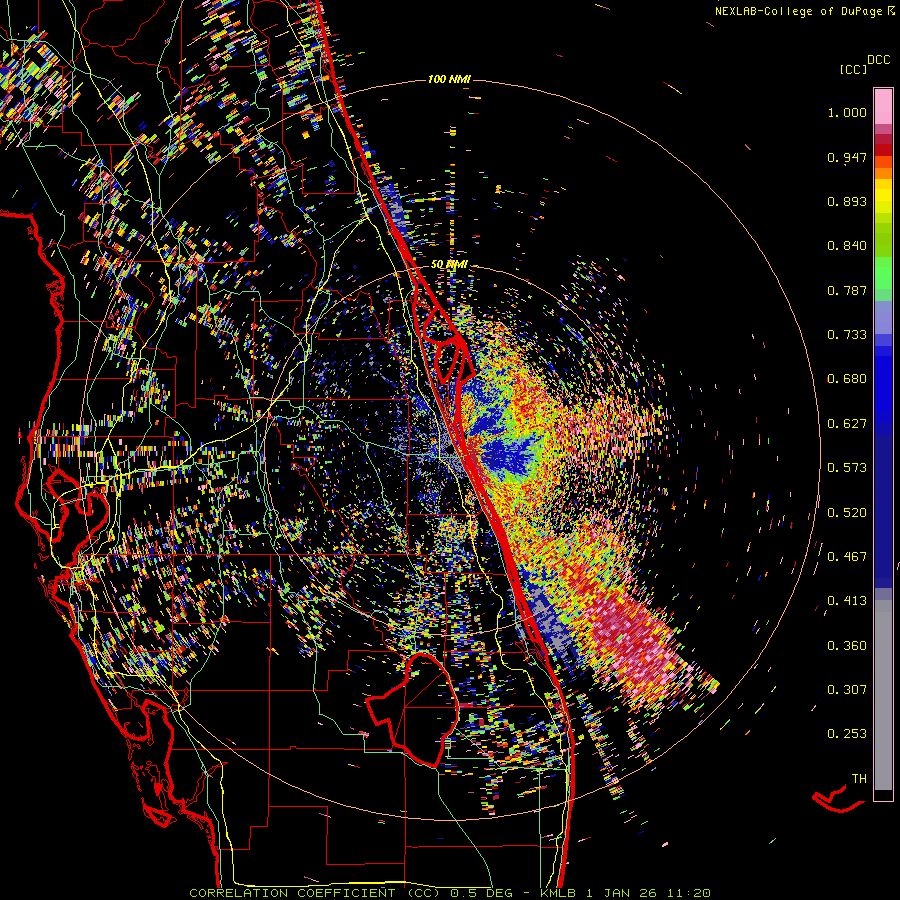Click the 1.000 value on the color scale
Image resolution: width=900 pixels, height=900 pixels.
click(x=847, y=112)
